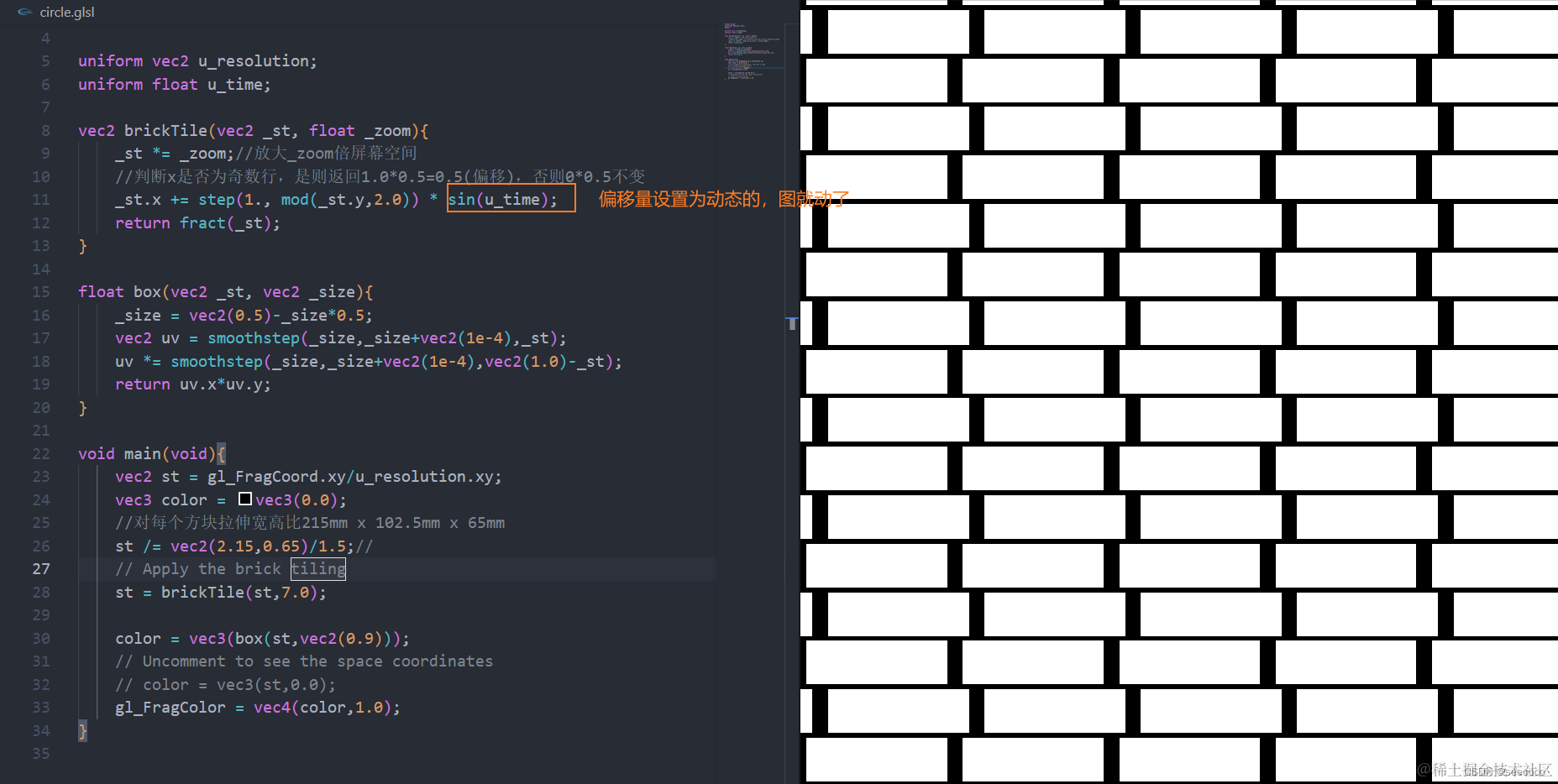Place cursor on 'uniform float u_time;'

coord(175,85)
